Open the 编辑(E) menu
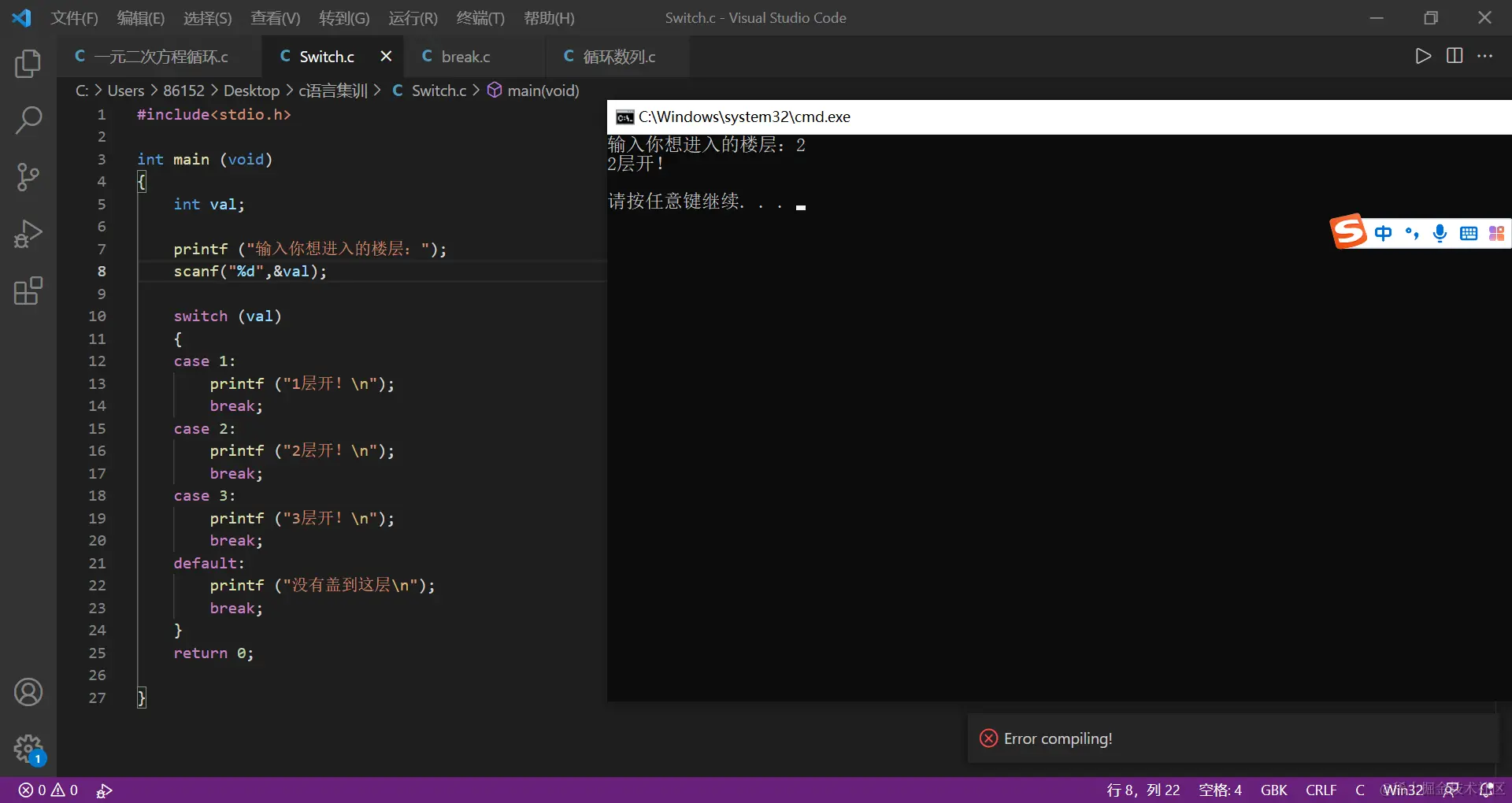This screenshot has height=803, width=1512. (x=140, y=18)
